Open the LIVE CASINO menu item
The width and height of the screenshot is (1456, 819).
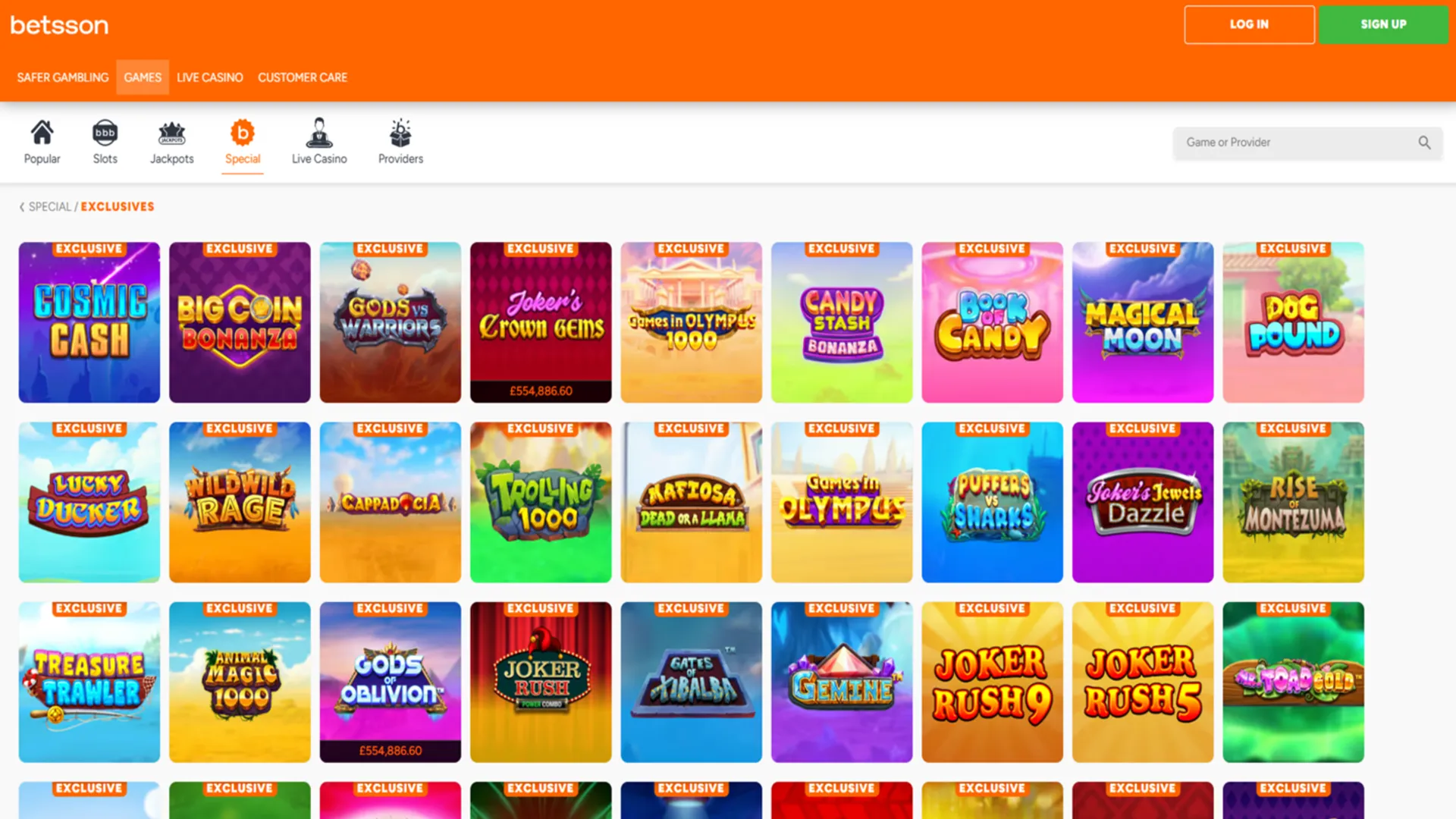coord(209,77)
